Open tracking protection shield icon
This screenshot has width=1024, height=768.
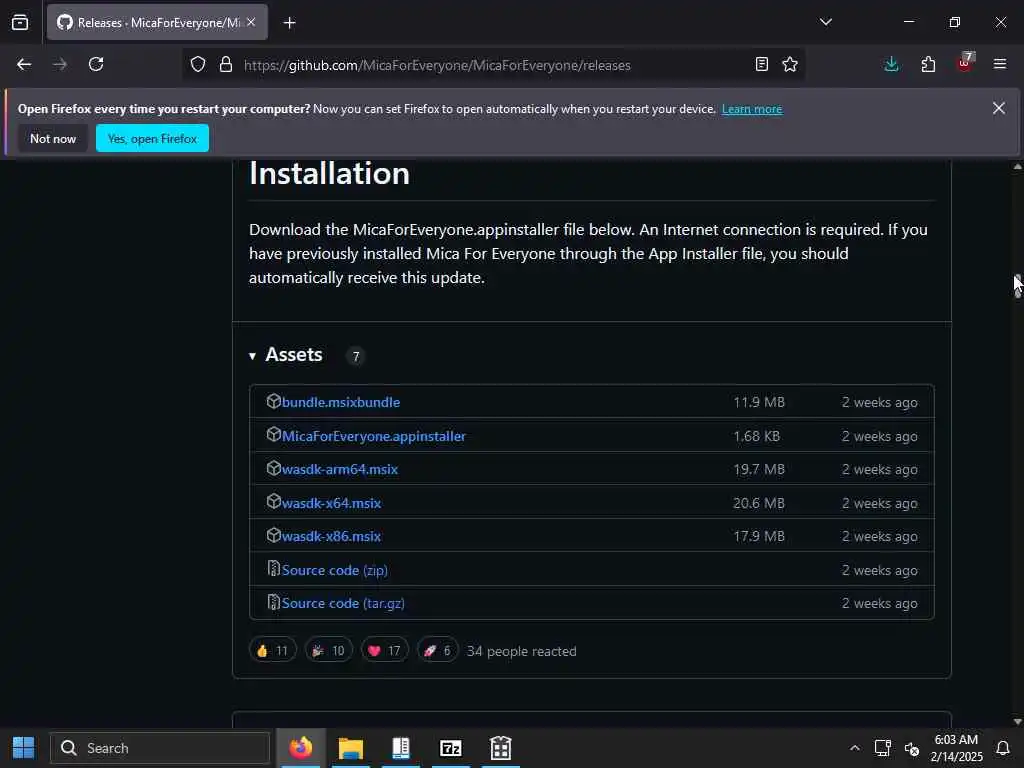tap(198, 64)
